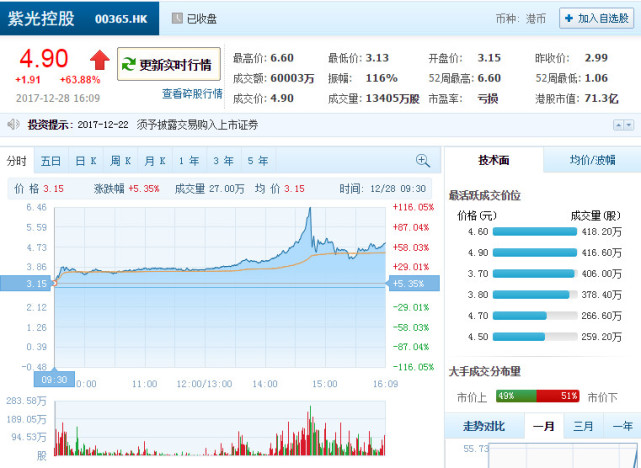Click the stock code 00365.HK
The height and width of the screenshot is (468, 641).
click(x=121, y=19)
